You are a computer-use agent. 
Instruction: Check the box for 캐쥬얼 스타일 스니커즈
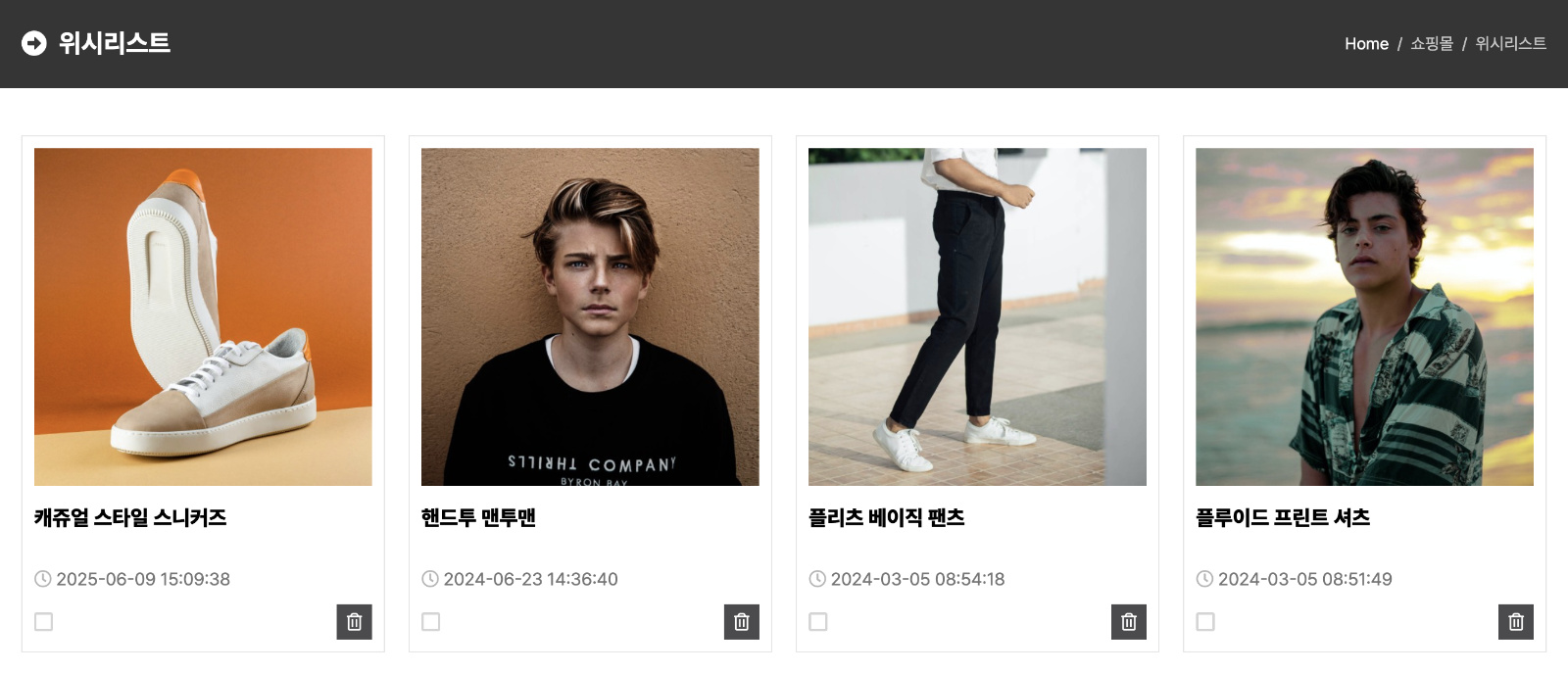tap(44, 622)
